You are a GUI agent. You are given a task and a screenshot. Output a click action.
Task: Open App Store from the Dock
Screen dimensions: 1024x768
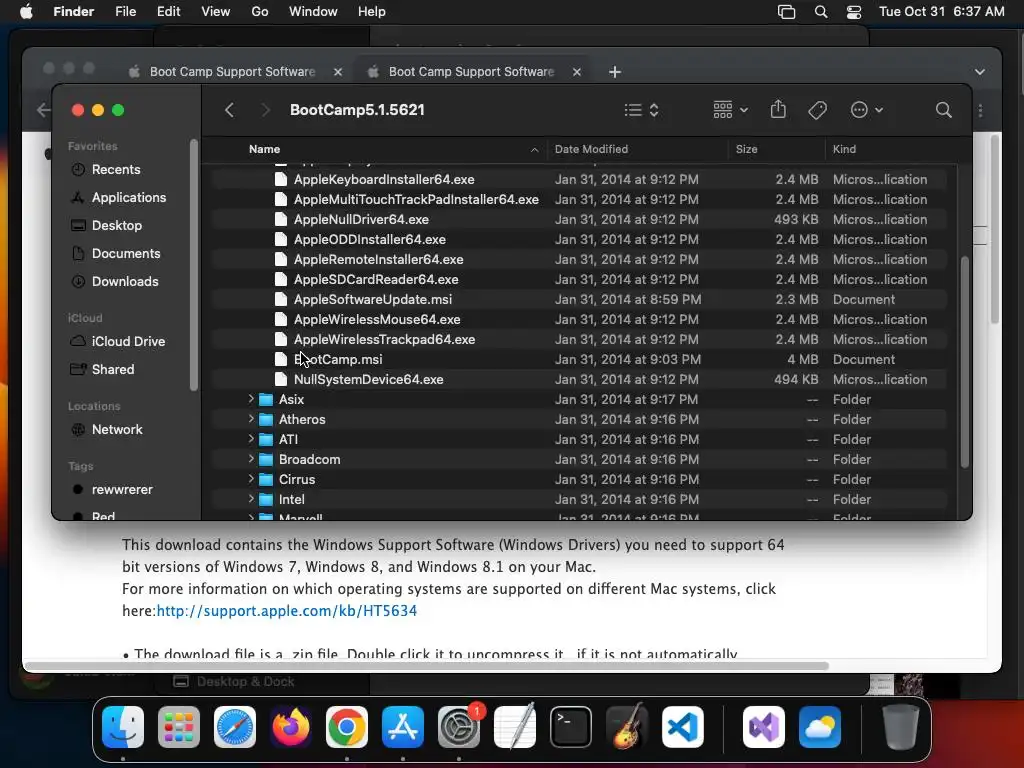(403, 728)
